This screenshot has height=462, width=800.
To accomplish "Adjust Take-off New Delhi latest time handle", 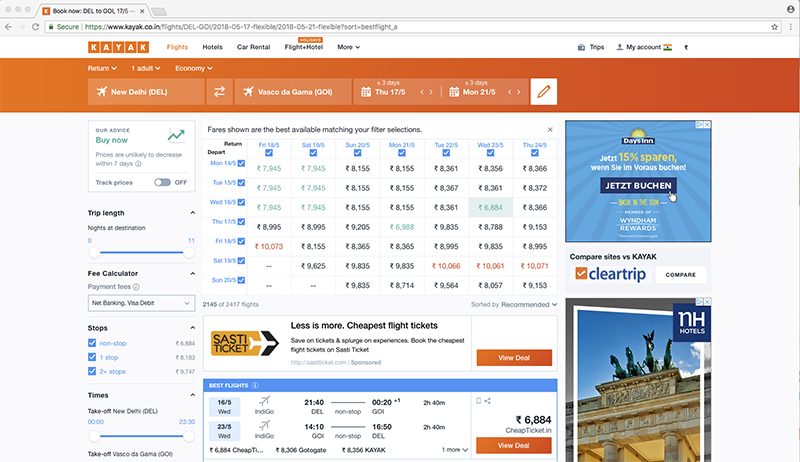I will pyautogui.click(x=189, y=436).
